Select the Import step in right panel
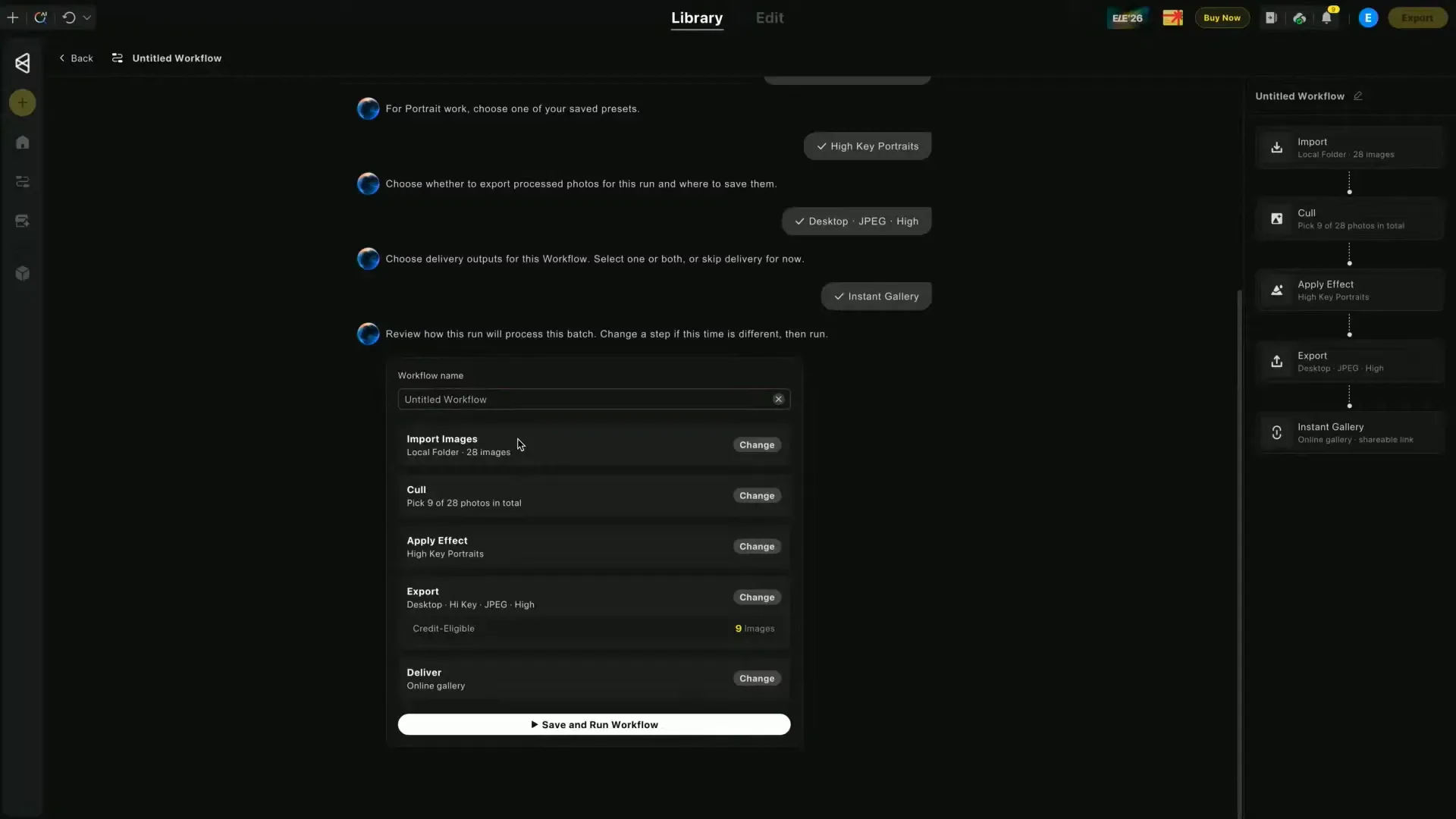Viewport: 1456px width, 819px height. point(1350,147)
